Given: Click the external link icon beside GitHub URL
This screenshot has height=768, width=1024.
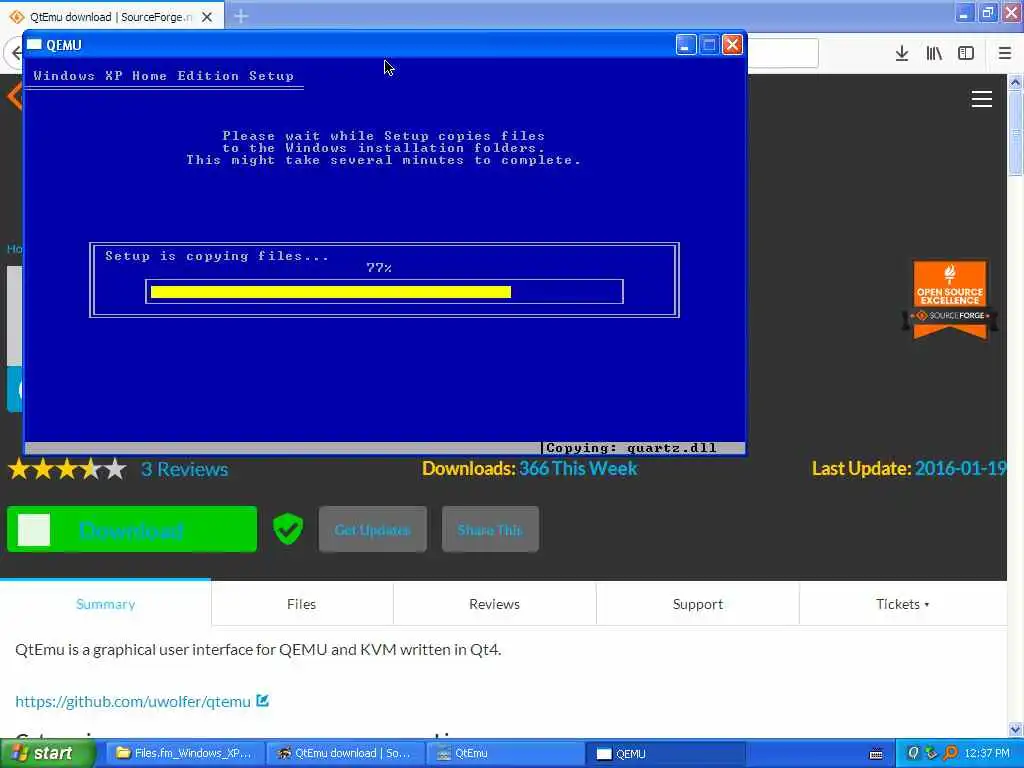Looking at the screenshot, I should 263,701.
